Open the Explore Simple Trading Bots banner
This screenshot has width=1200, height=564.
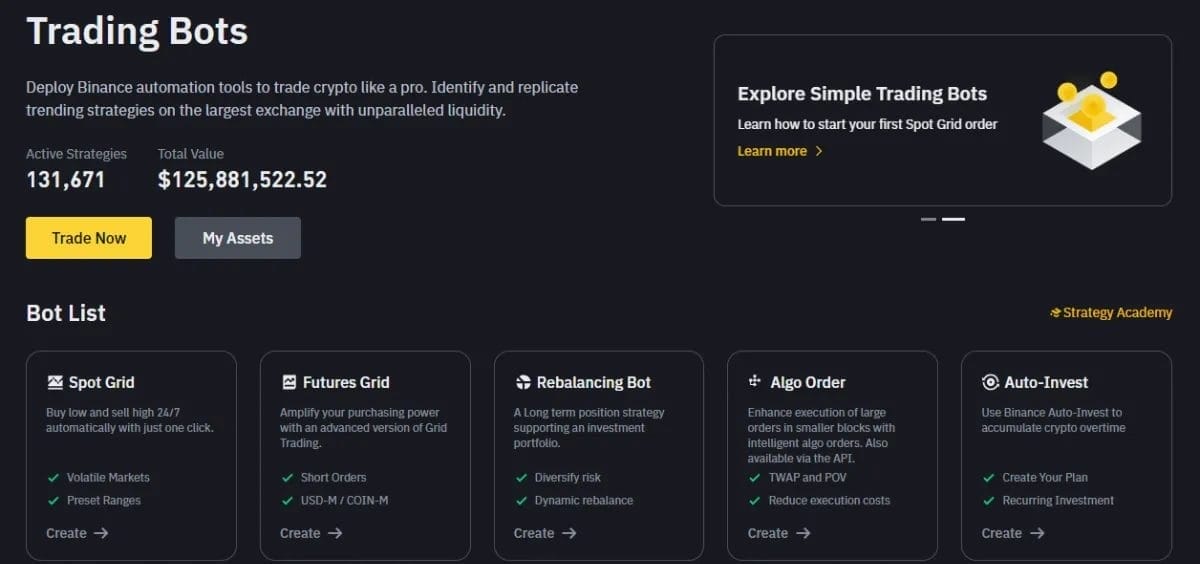[x=862, y=94]
